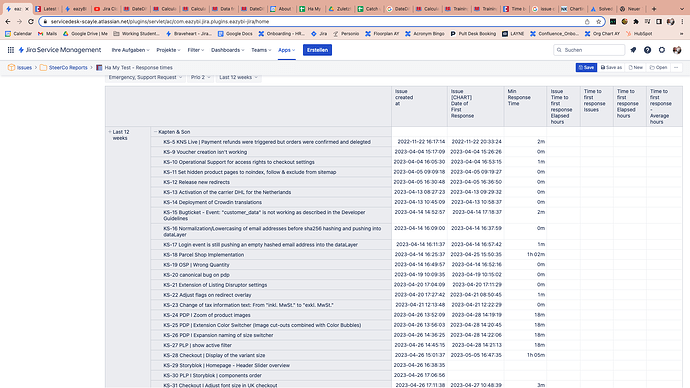Open the notifications bell icon
Screen dimensions: 690x388
click(x=633, y=50)
